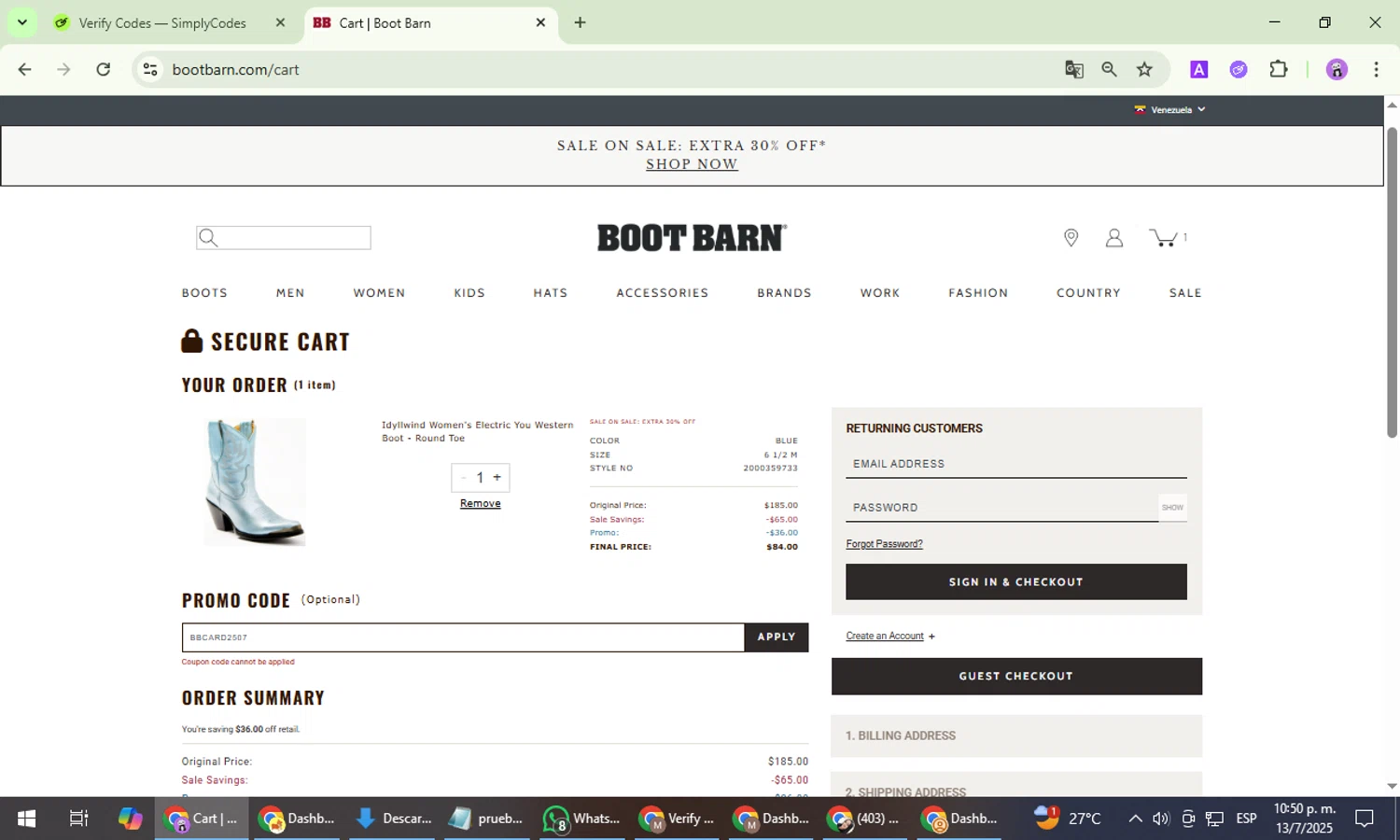
Task: Increase item quantity with plus button
Action: [497, 478]
